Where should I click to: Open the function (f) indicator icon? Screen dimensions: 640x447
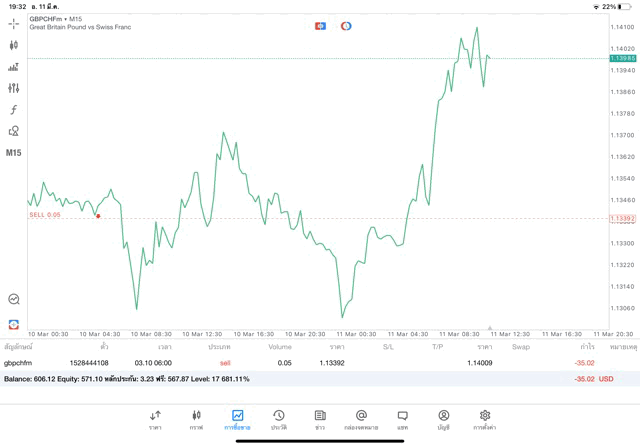(14, 110)
